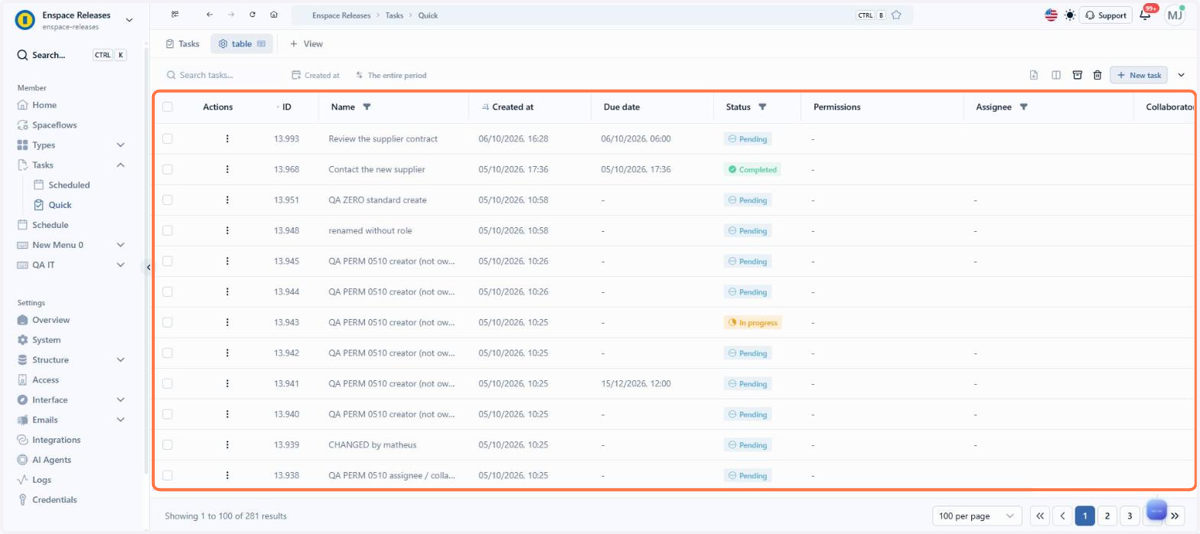
Task: Expand Structure settings
Action: click(x=121, y=360)
